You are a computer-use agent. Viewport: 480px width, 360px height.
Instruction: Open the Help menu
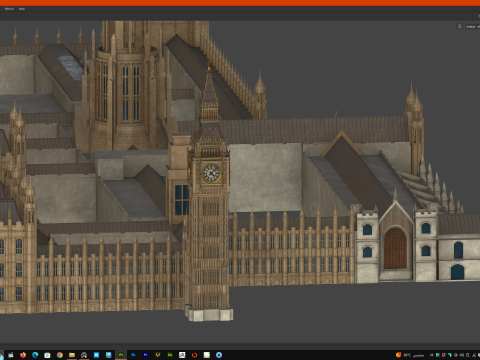22,9
